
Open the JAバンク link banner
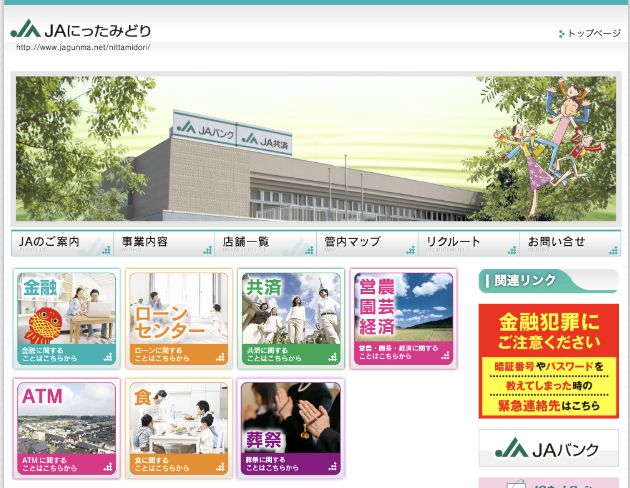click(548, 447)
